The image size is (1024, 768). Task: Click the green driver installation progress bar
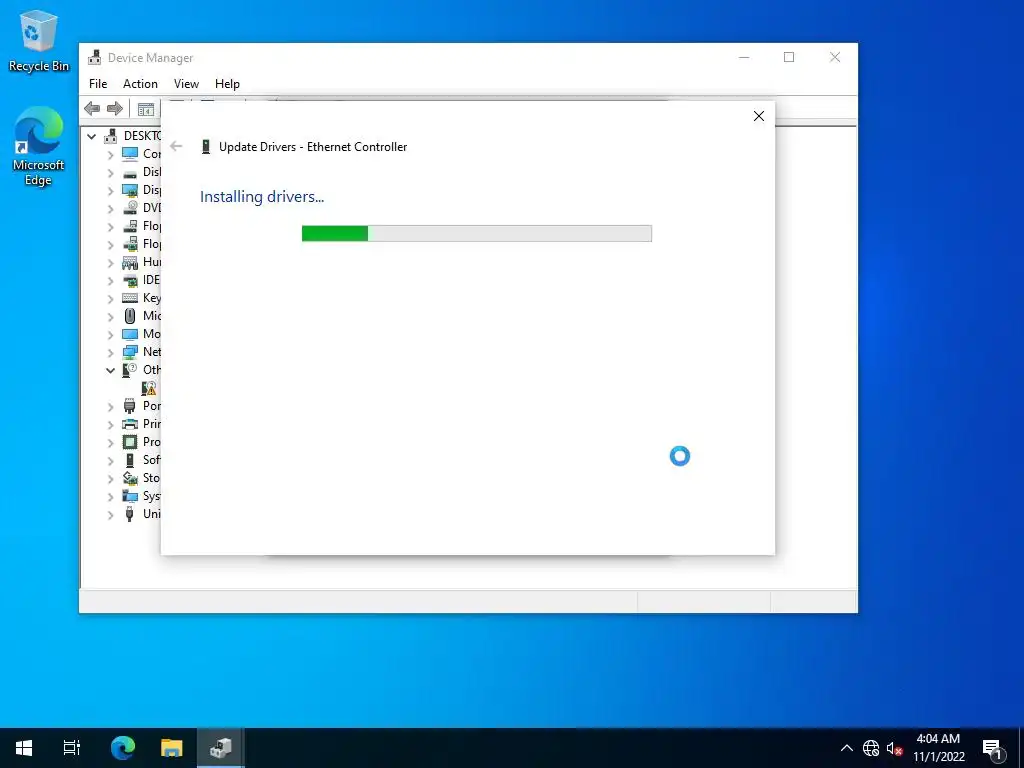coord(477,233)
